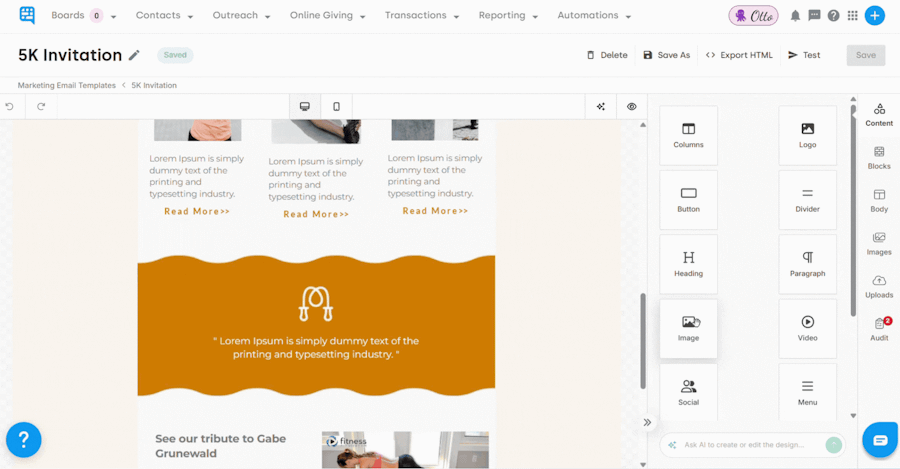Click third column Read More link
The height and width of the screenshot is (469, 900).
click(435, 211)
